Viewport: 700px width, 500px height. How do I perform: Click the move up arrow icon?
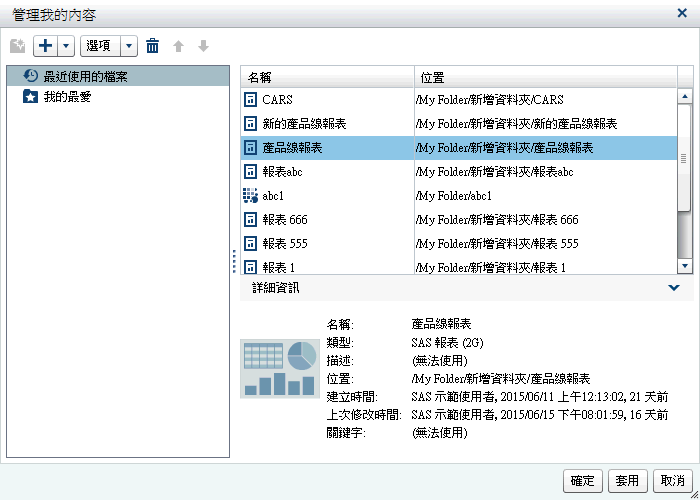[x=180, y=46]
